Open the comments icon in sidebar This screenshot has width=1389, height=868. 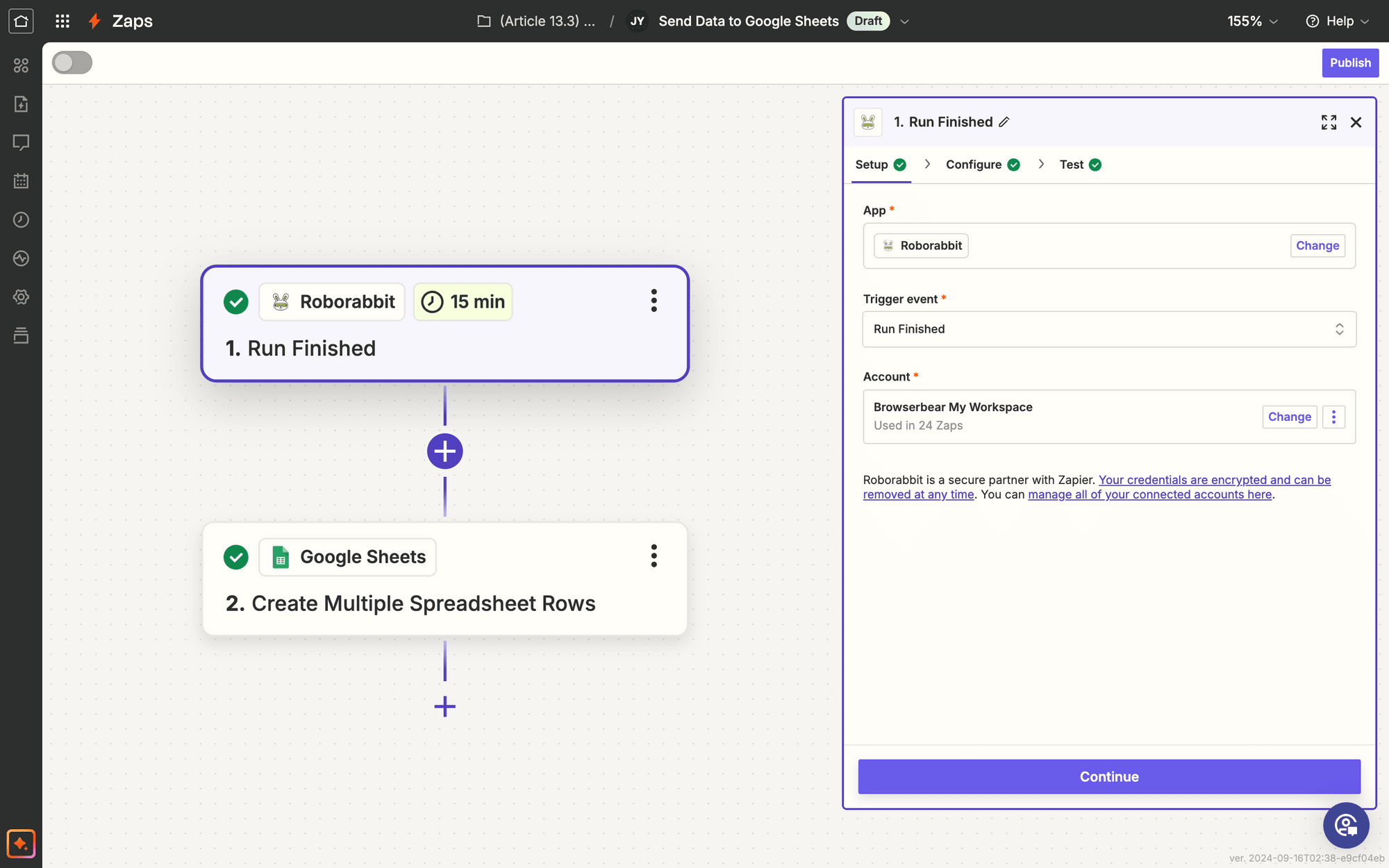coord(21,142)
